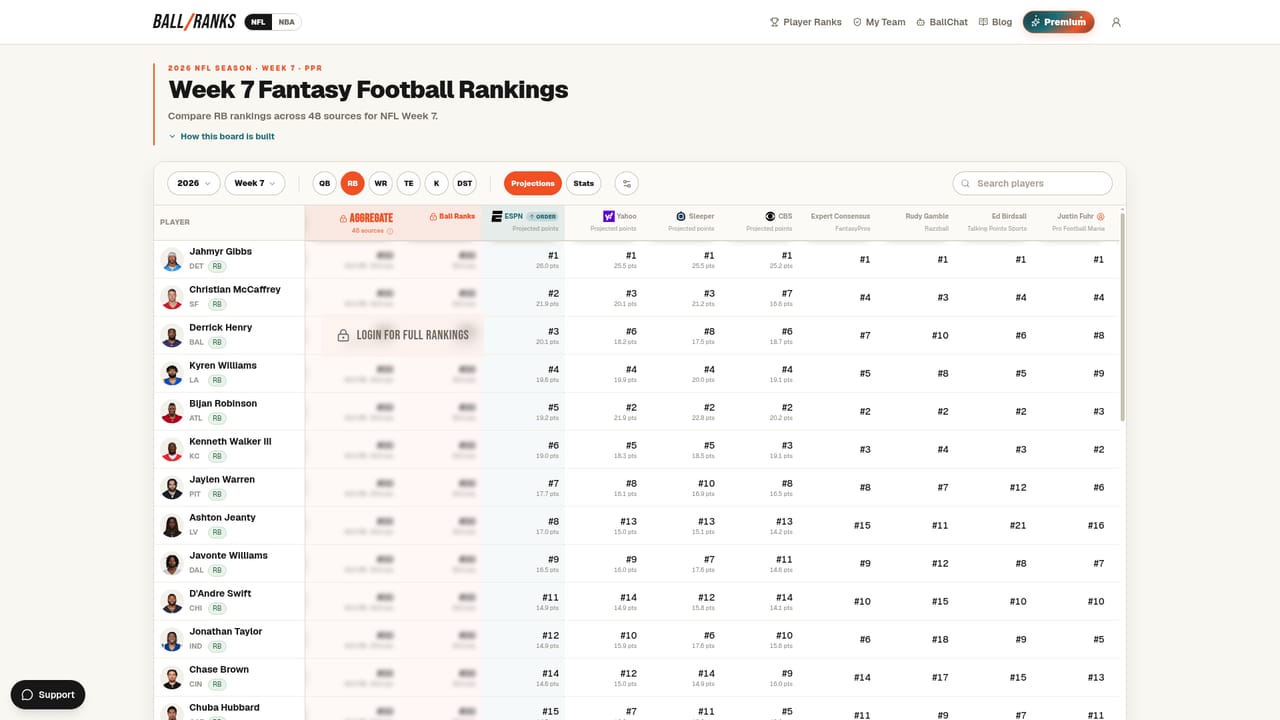Image resolution: width=1280 pixels, height=720 pixels.
Task: Toggle ESPN sort order badge
Action: point(542,216)
